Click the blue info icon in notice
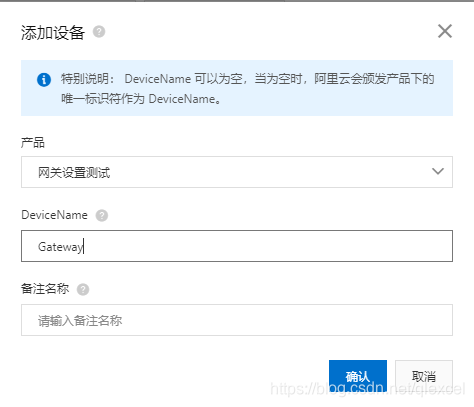474x407 pixels. click(x=44, y=80)
